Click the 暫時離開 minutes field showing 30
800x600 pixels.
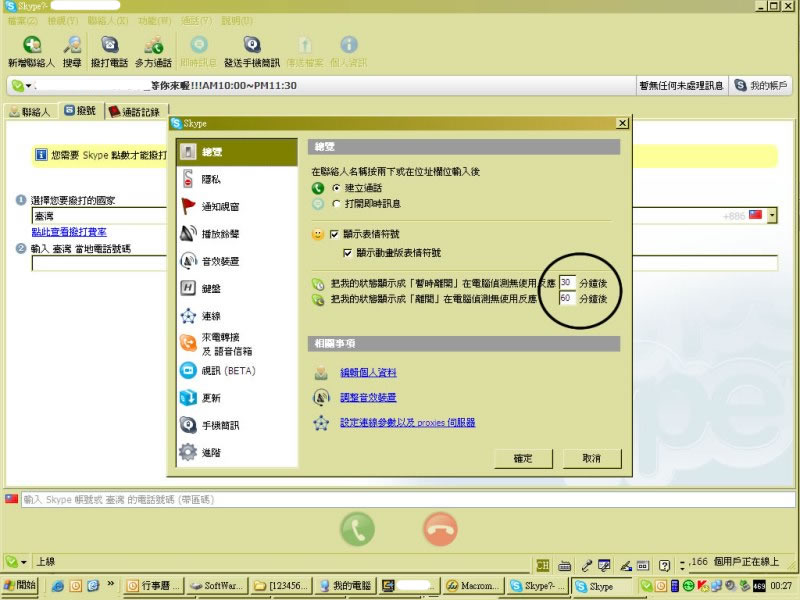coord(567,283)
